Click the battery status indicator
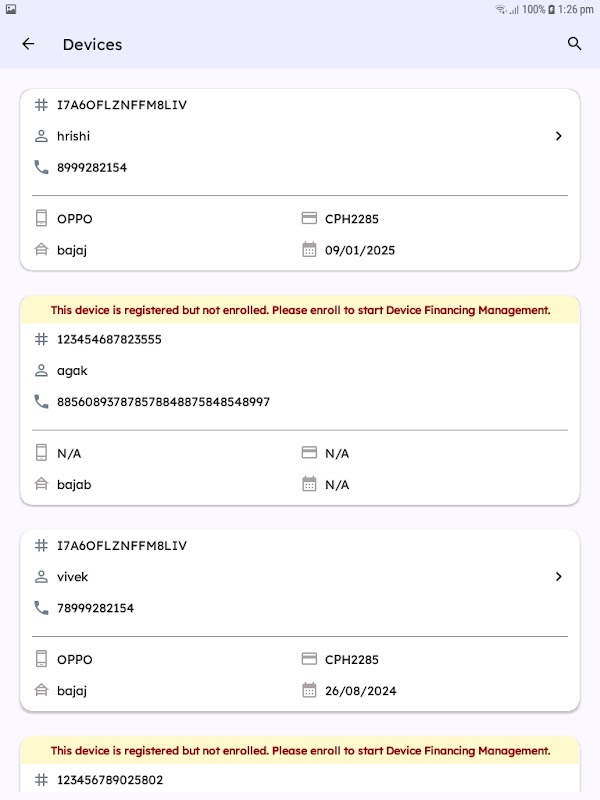The width and height of the screenshot is (600, 800). [x=553, y=9]
